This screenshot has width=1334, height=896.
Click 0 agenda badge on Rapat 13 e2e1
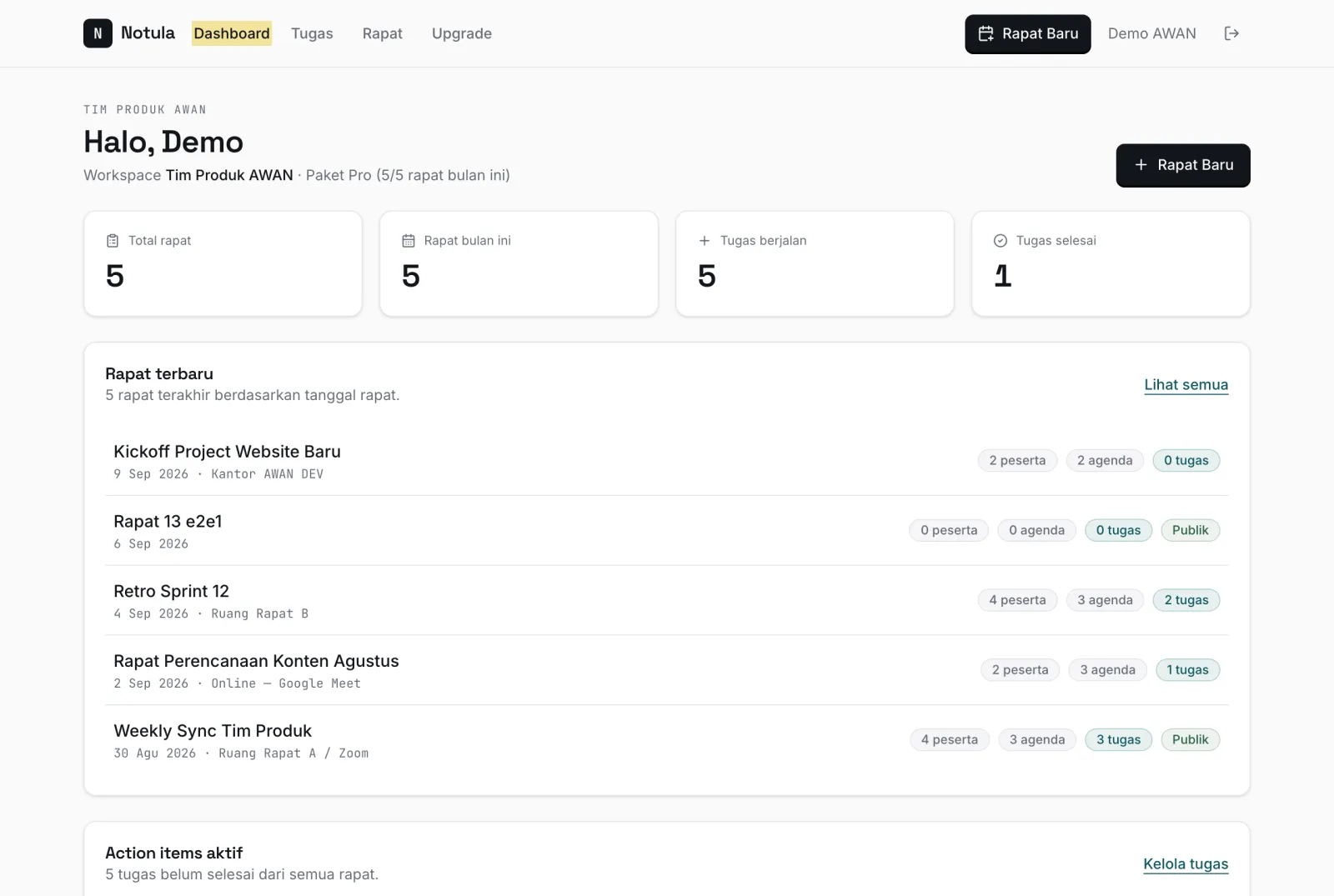click(1036, 530)
